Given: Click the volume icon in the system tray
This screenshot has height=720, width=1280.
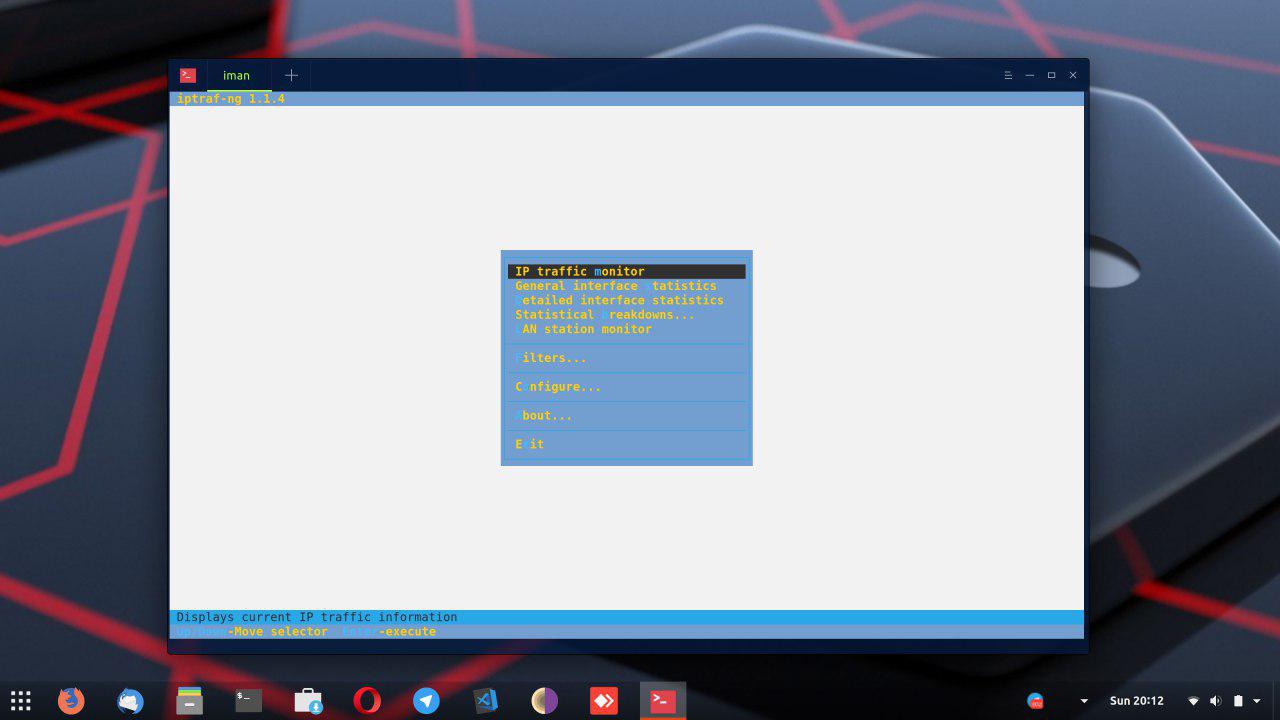Looking at the screenshot, I should click(1215, 701).
